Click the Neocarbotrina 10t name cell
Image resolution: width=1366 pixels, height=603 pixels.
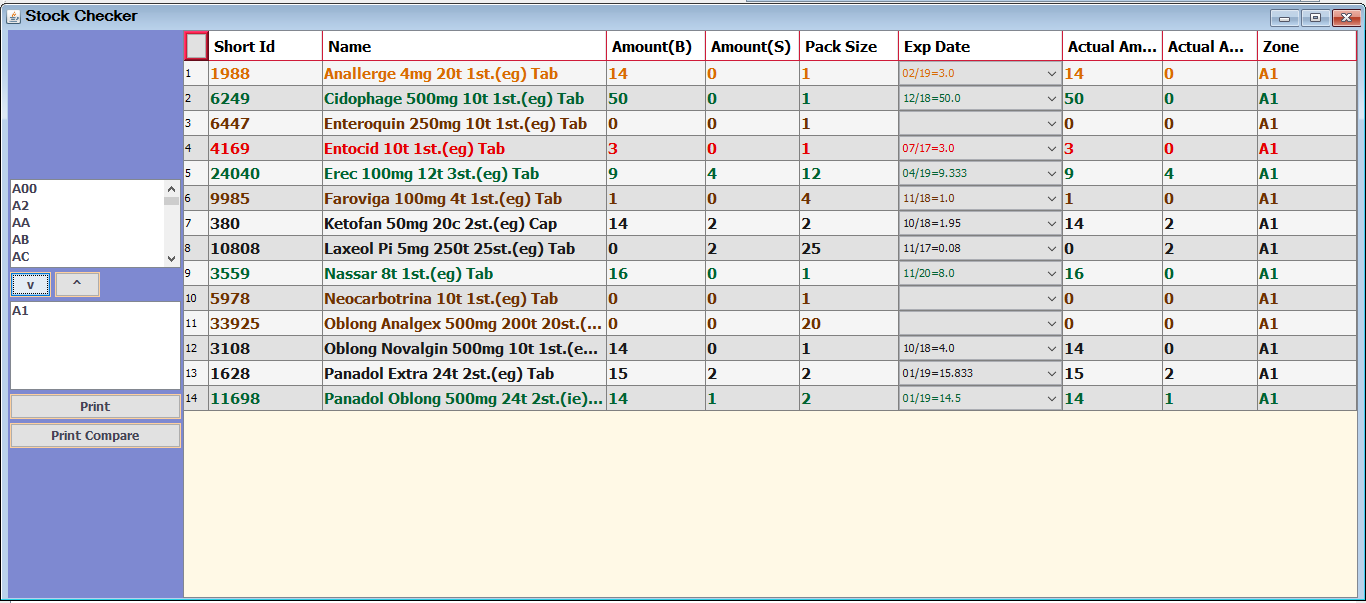(x=464, y=299)
